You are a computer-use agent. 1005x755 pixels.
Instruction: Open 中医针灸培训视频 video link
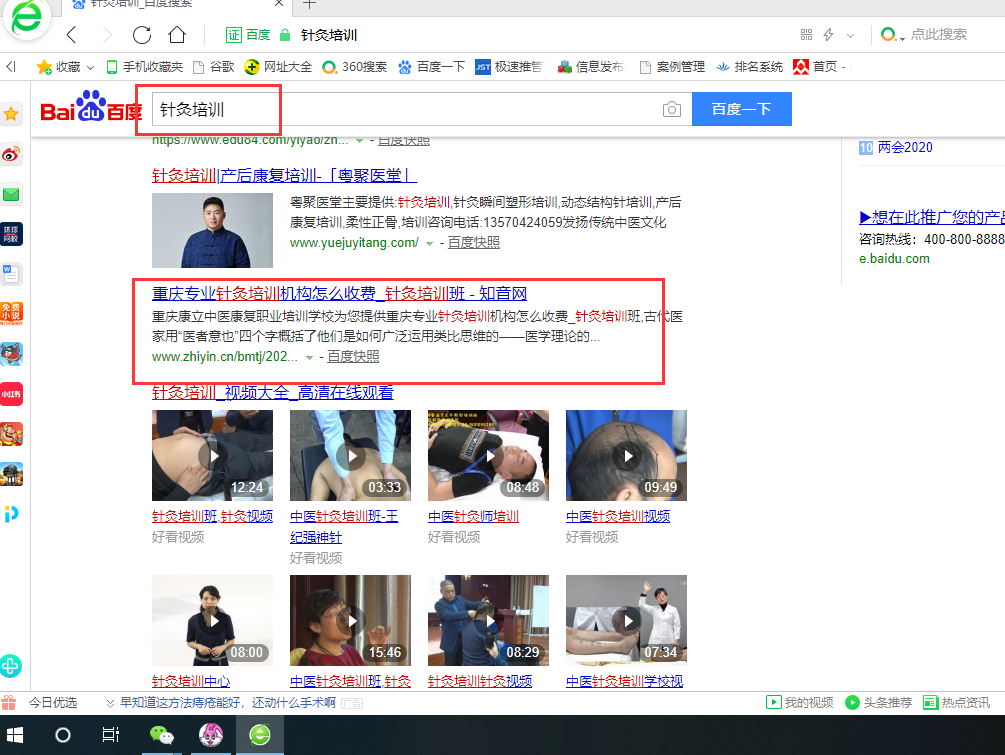[x=618, y=516]
